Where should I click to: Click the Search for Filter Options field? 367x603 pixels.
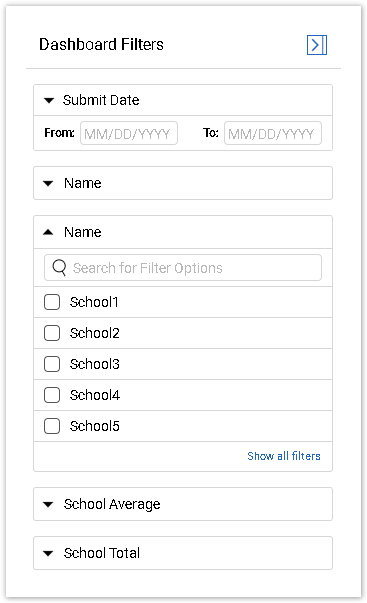click(x=183, y=268)
